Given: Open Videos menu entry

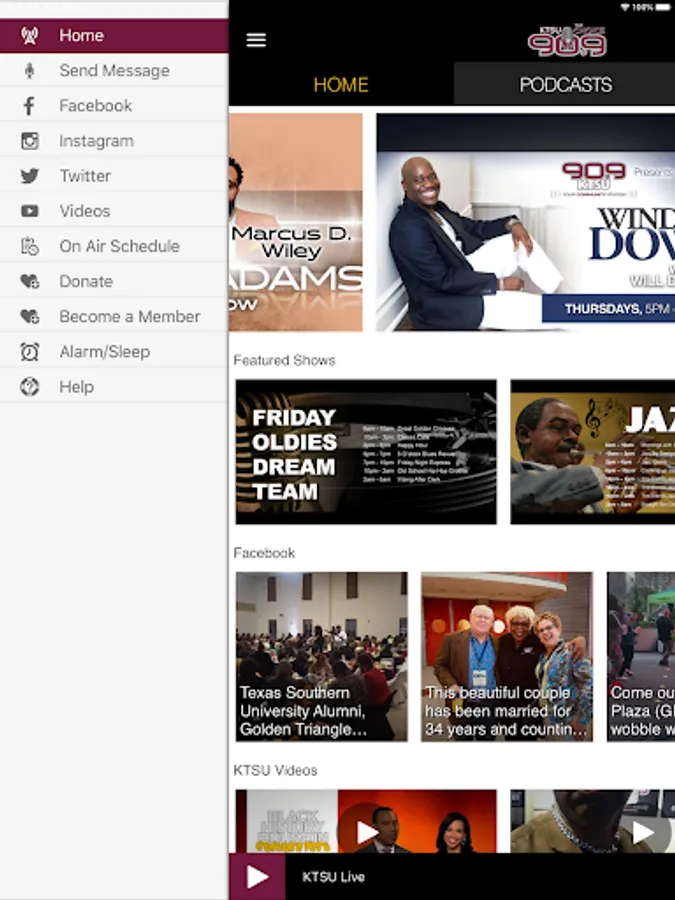Looking at the screenshot, I should [x=114, y=211].
